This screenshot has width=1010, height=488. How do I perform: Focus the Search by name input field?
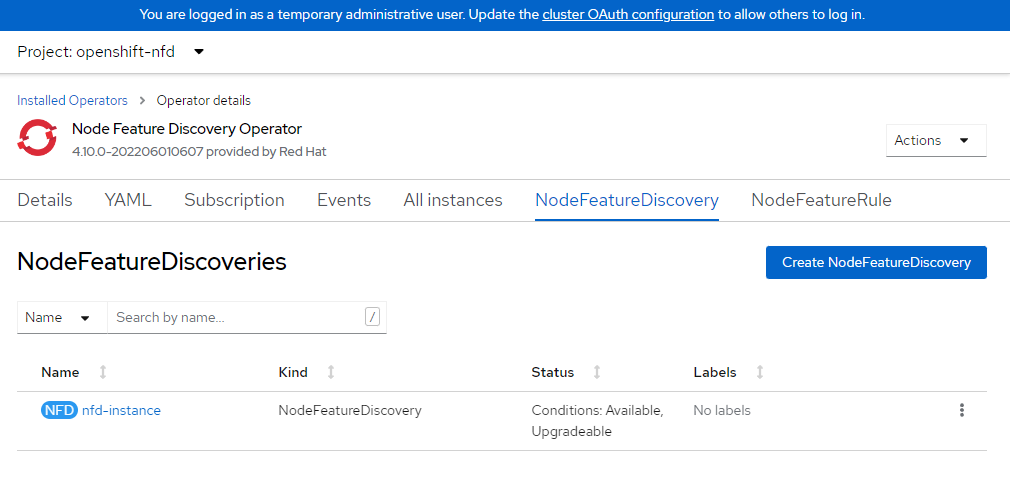[235, 317]
